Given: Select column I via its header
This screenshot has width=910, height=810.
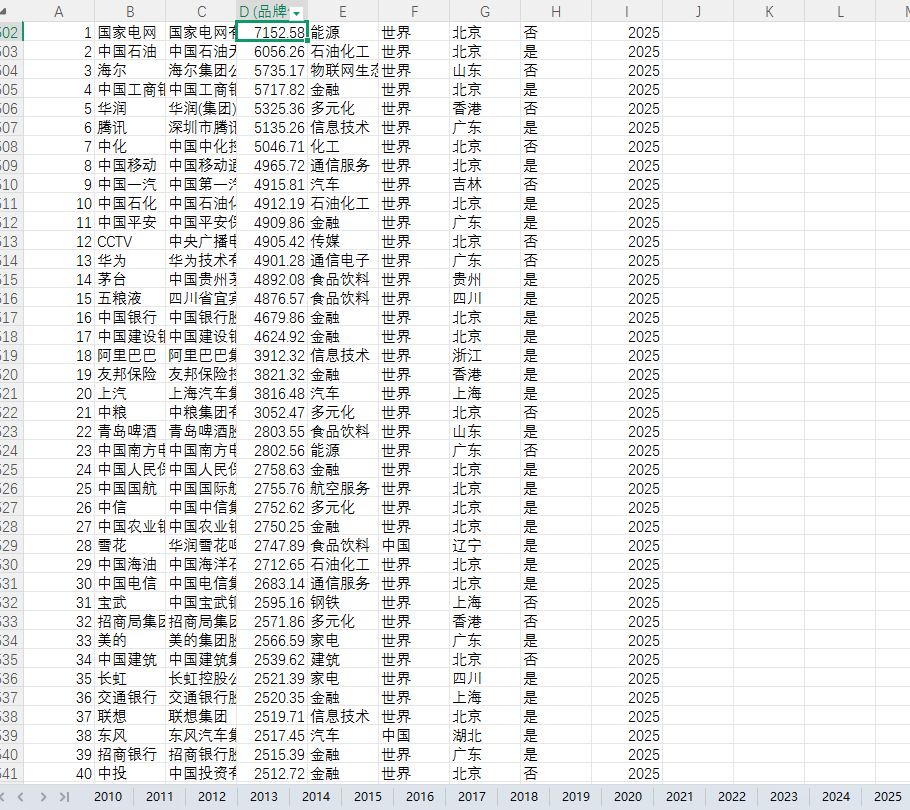Looking at the screenshot, I should 627,12.
